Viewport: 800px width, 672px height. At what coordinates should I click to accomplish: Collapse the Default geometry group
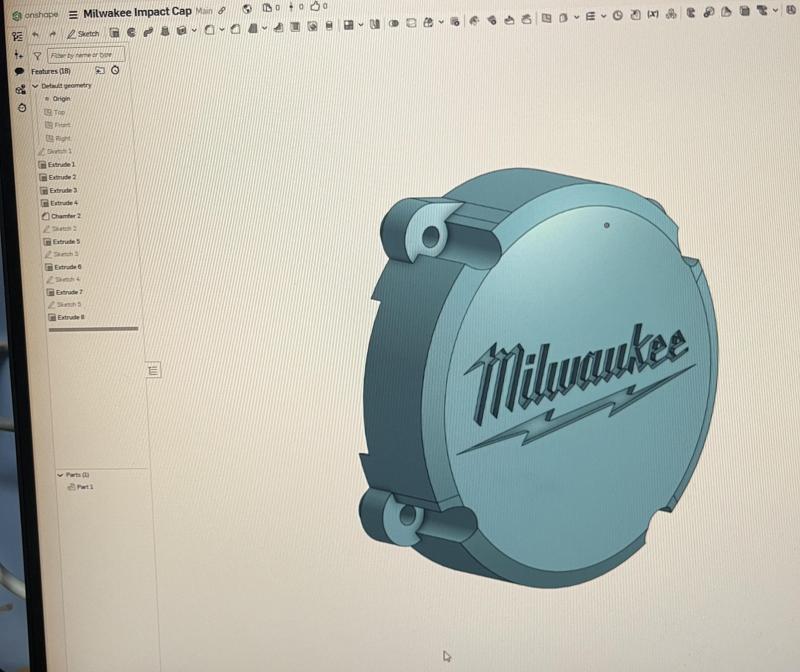(35, 86)
